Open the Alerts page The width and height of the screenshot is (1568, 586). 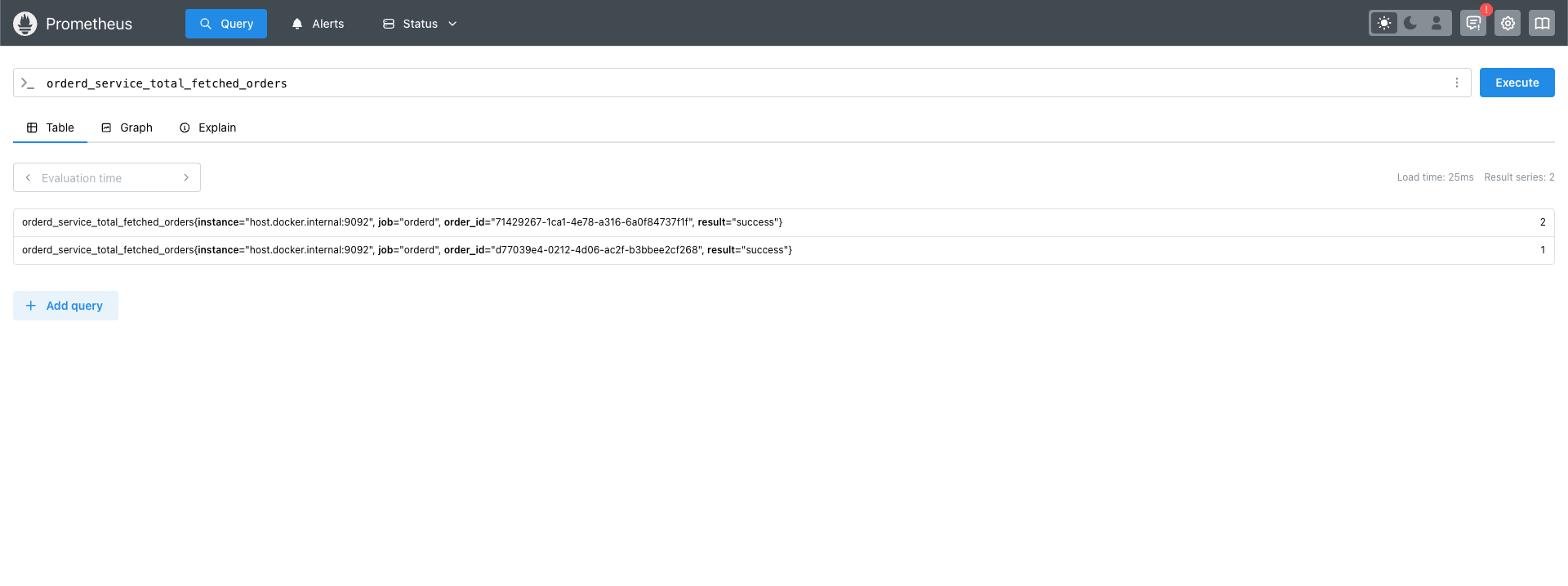[x=318, y=24]
